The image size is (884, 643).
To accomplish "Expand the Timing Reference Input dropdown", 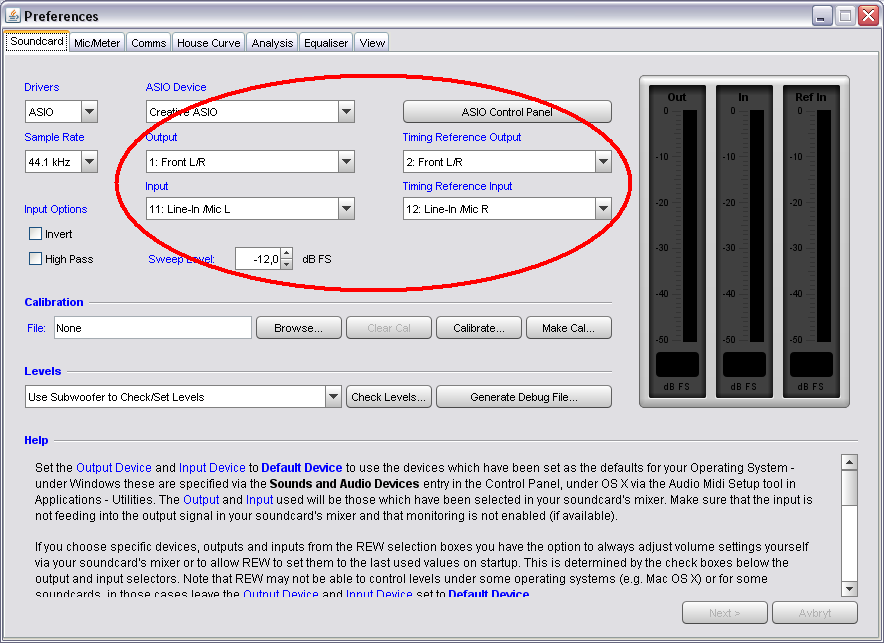I will [x=603, y=209].
